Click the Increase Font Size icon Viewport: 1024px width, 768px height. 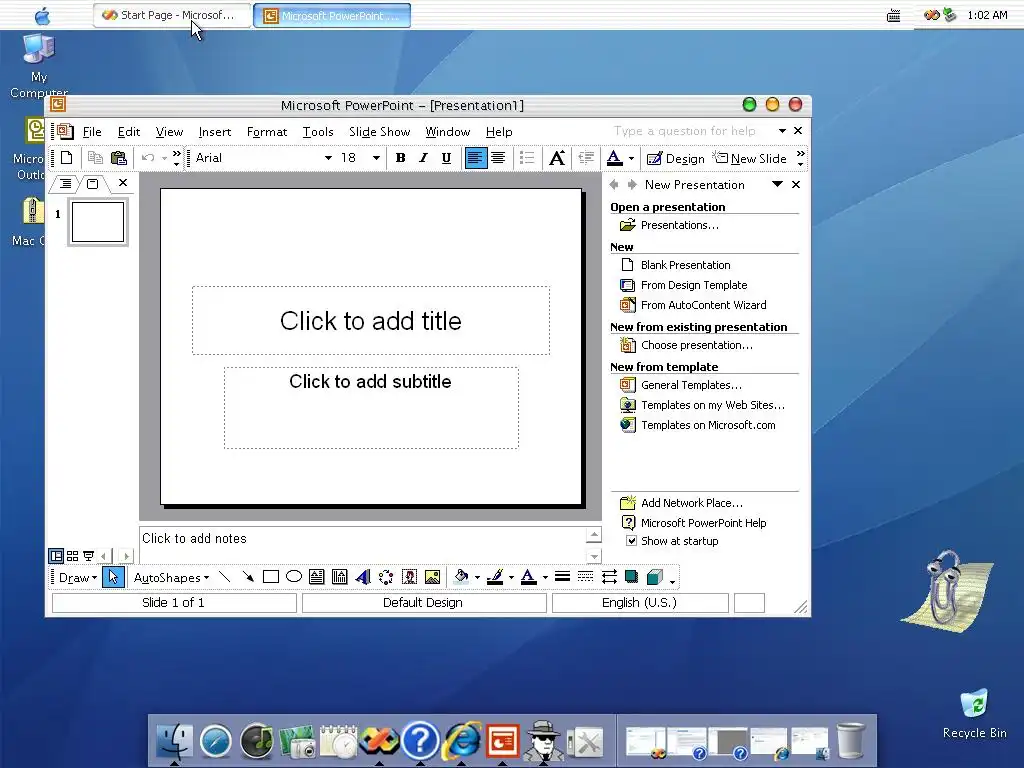pyautogui.click(x=556, y=158)
